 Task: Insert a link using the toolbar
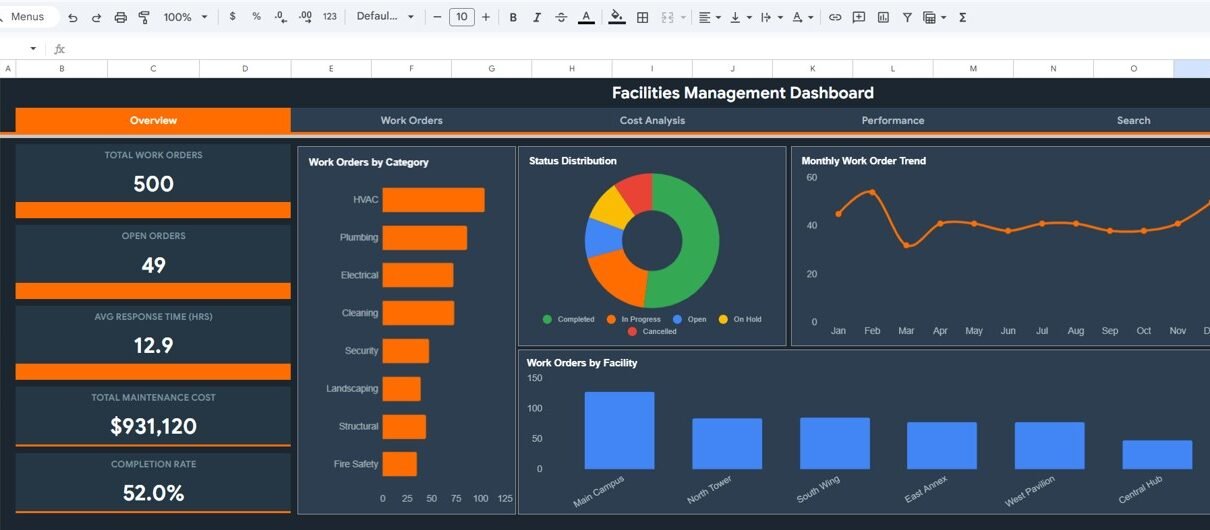tap(834, 17)
